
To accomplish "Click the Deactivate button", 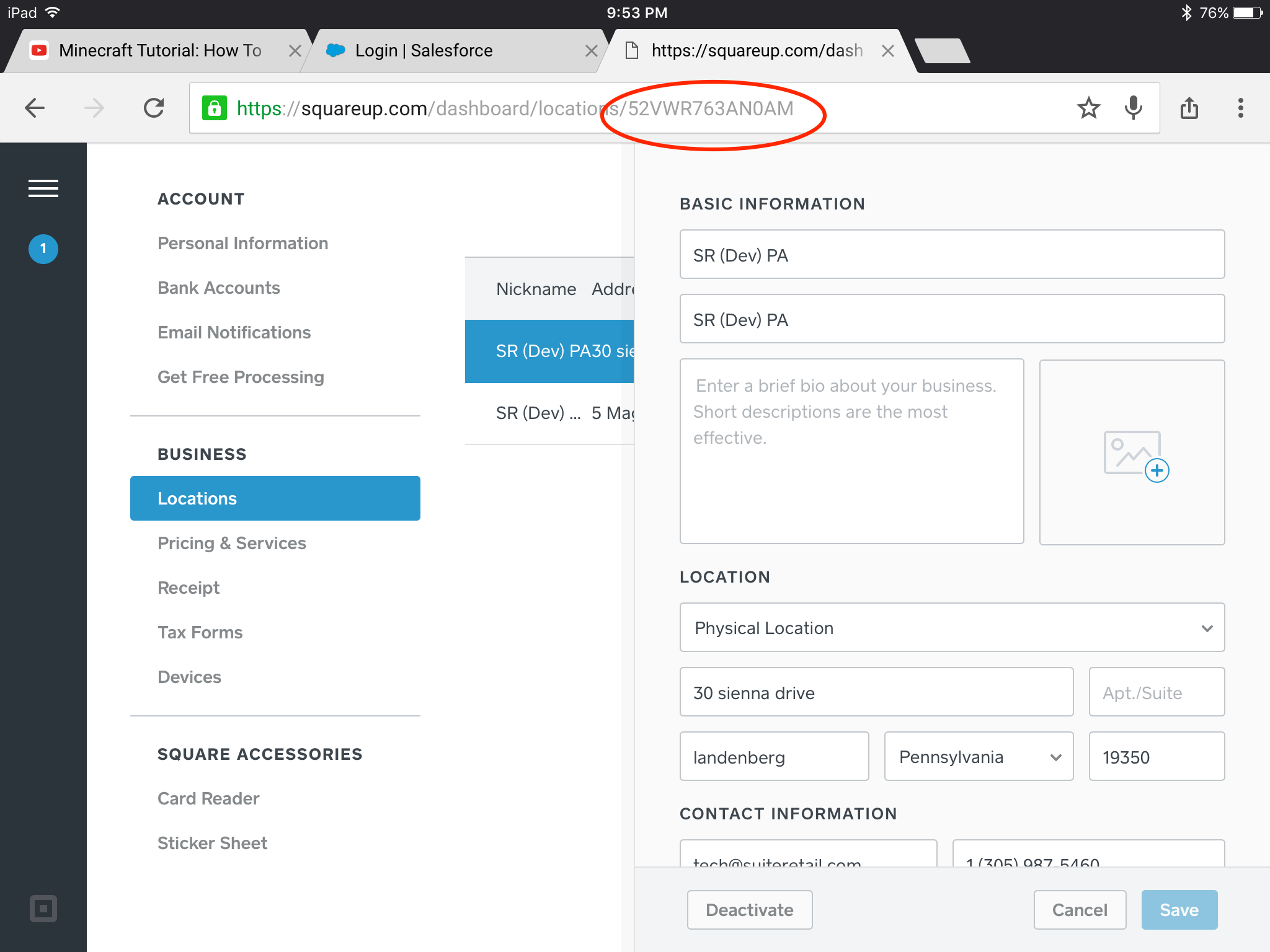I will point(749,910).
